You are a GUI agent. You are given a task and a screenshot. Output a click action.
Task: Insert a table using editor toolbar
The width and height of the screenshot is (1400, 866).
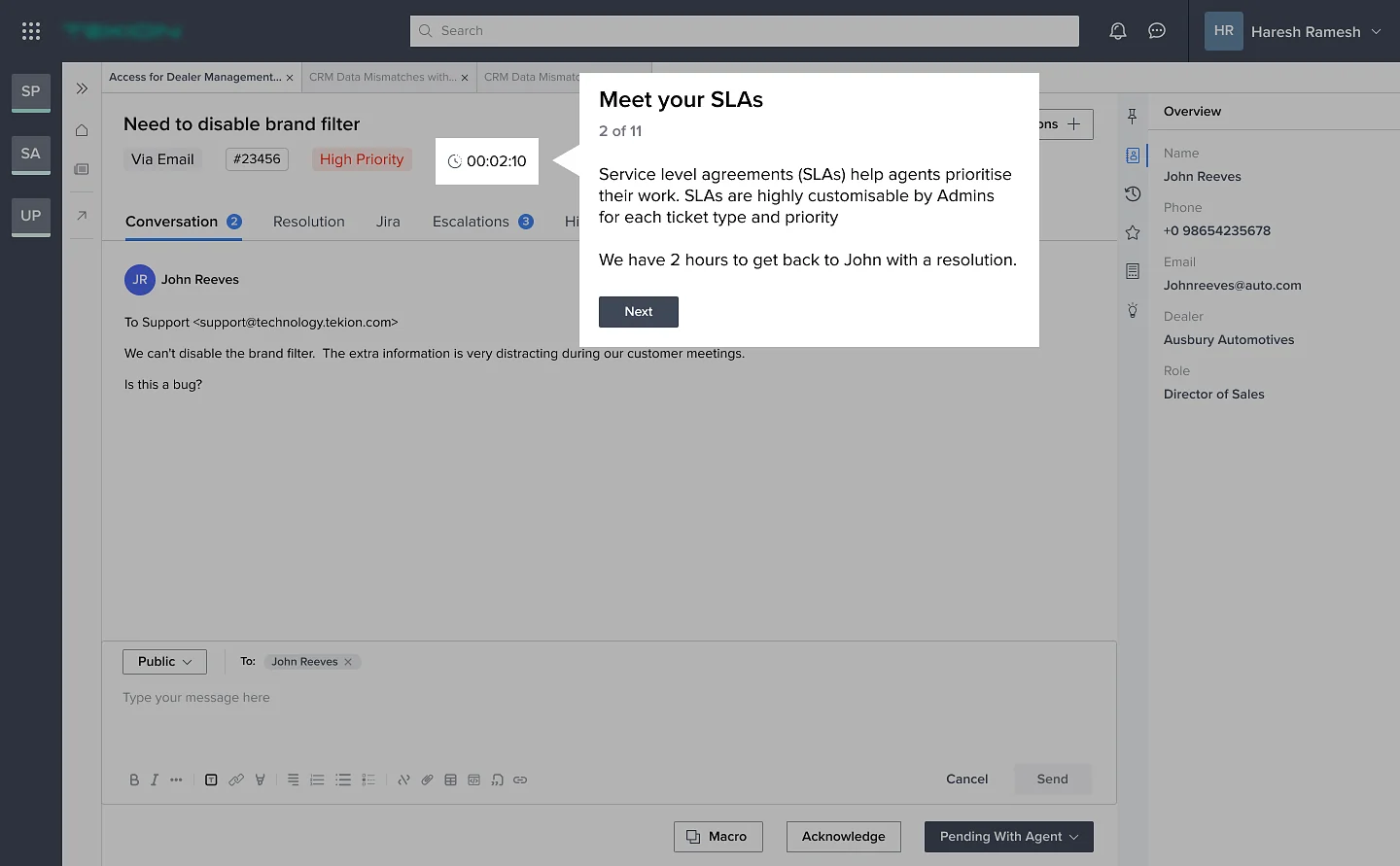point(450,779)
